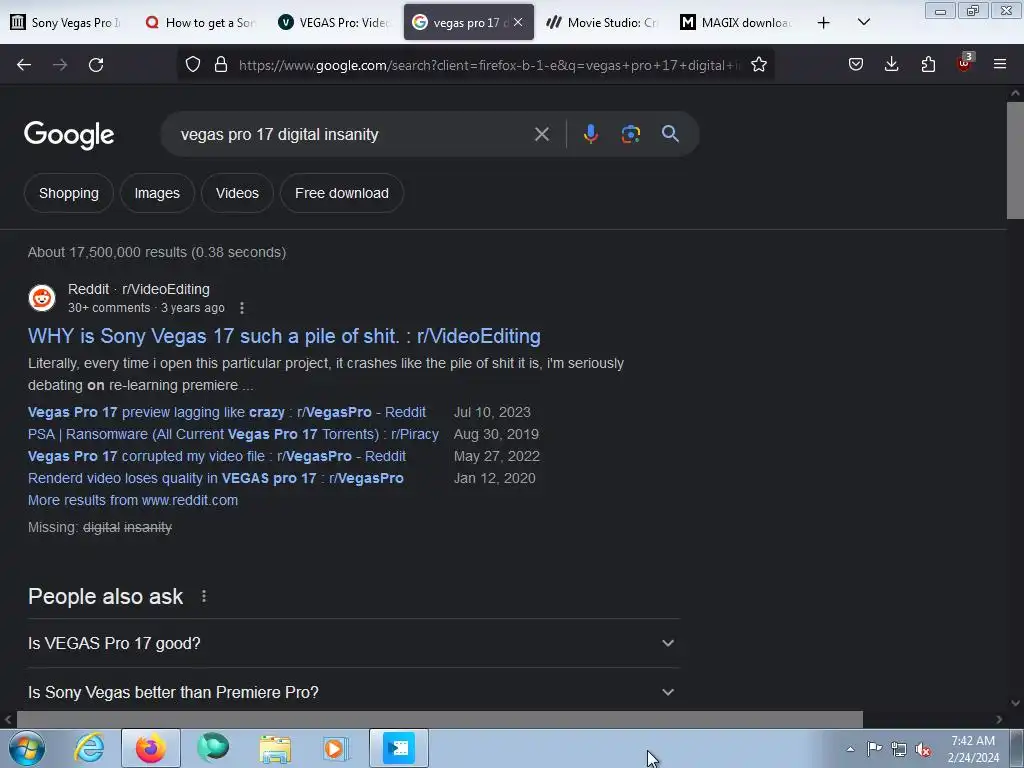
Task: Click the Reddit favicon on the first result
Action: (42, 298)
